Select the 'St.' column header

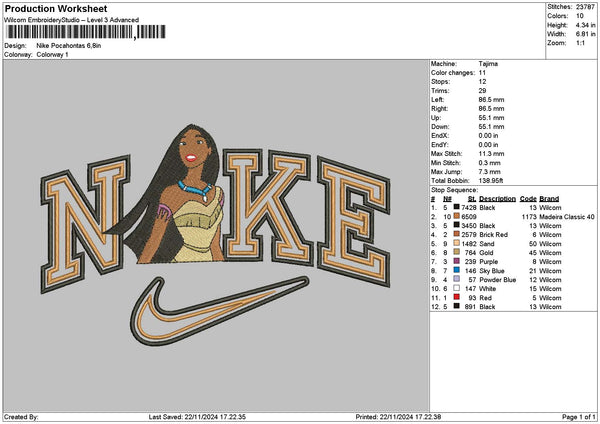pos(472,199)
